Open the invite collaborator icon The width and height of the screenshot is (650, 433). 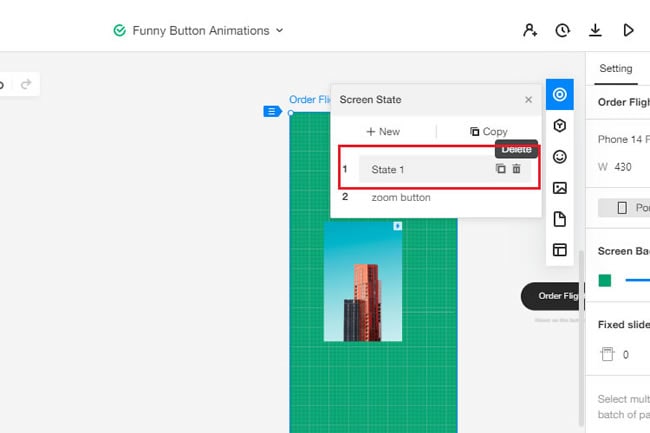[x=530, y=30]
